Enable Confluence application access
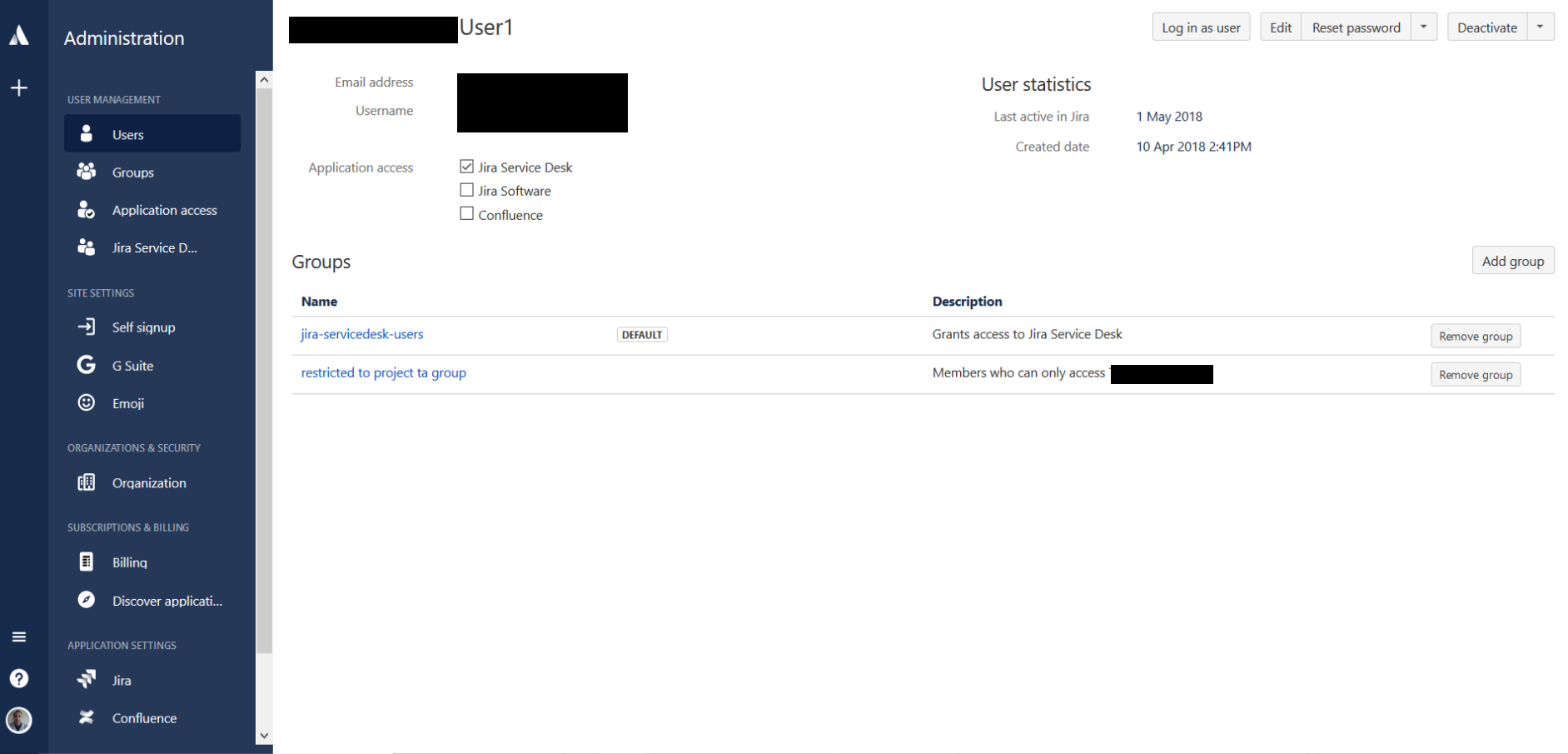 (466, 214)
